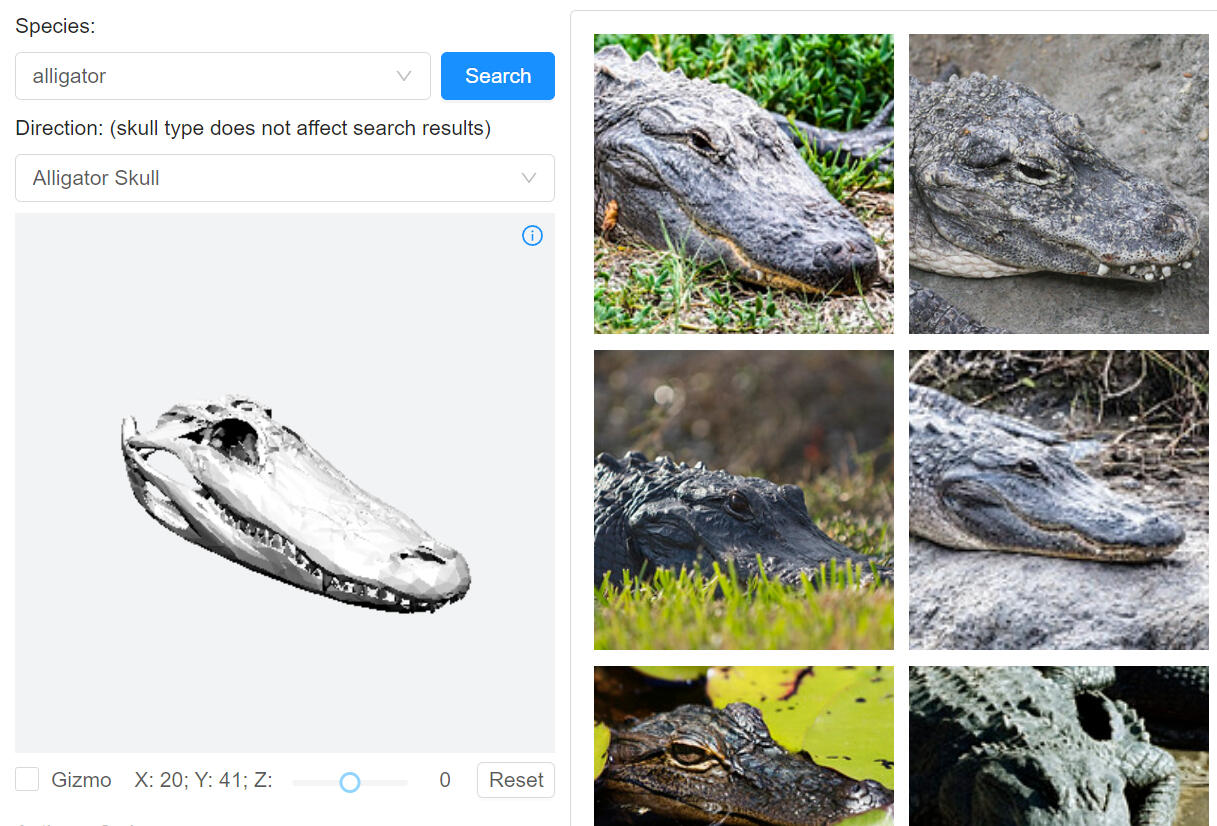1217x826 pixels.
Task: Click the 3D alligator skull model
Action: coord(290,510)
